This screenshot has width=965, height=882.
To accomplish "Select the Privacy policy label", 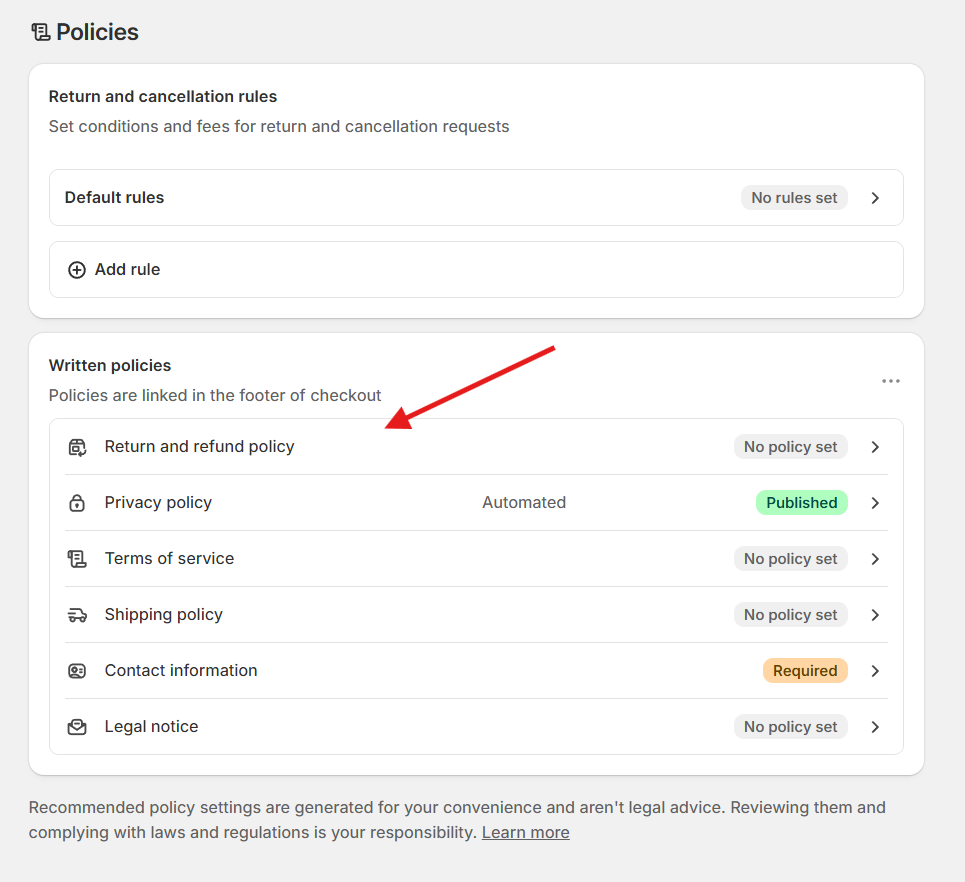I will pyautogui.click(x=158, y=502).
